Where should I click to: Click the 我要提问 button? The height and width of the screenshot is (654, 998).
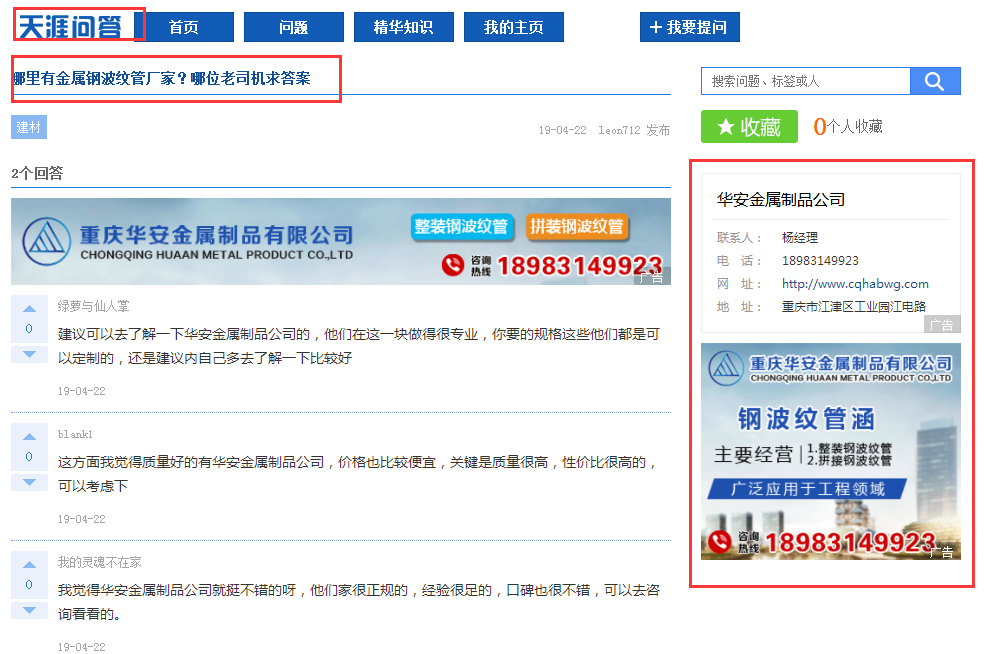point(689,27)
